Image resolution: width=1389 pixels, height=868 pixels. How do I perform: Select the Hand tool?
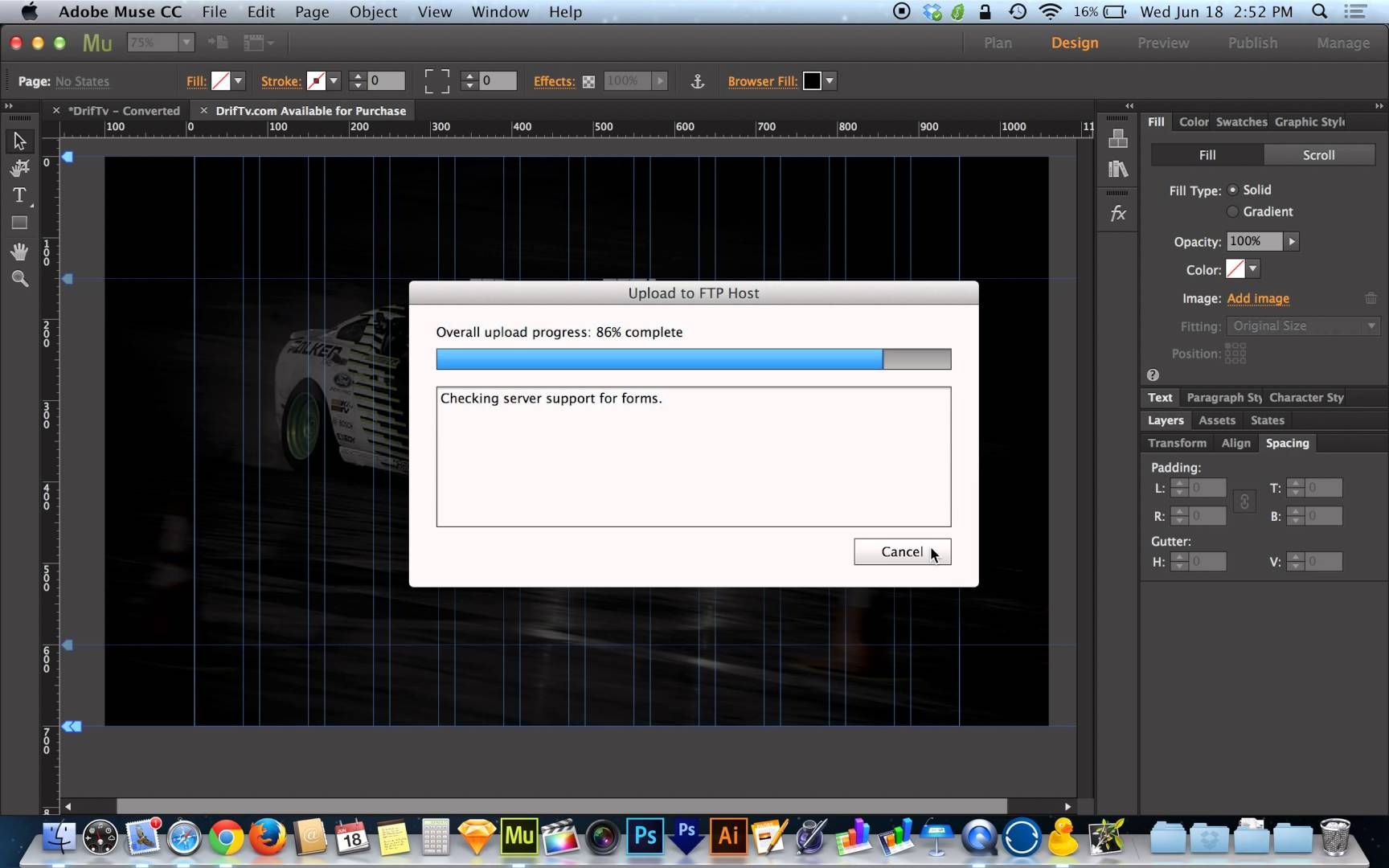(20, 252)
